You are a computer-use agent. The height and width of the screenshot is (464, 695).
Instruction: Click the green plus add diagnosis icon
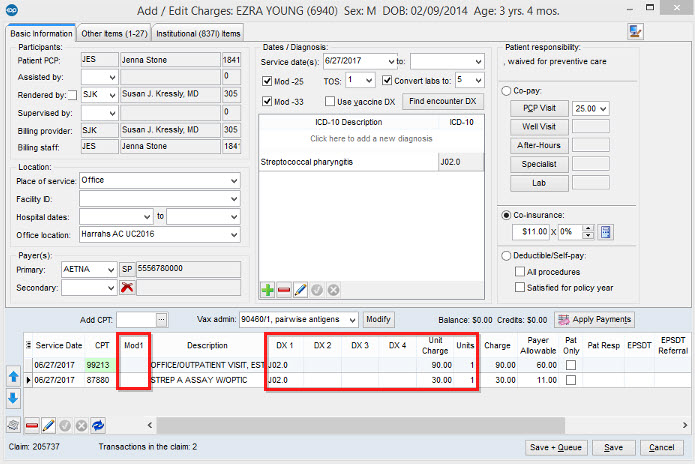[x=267, y=290]
